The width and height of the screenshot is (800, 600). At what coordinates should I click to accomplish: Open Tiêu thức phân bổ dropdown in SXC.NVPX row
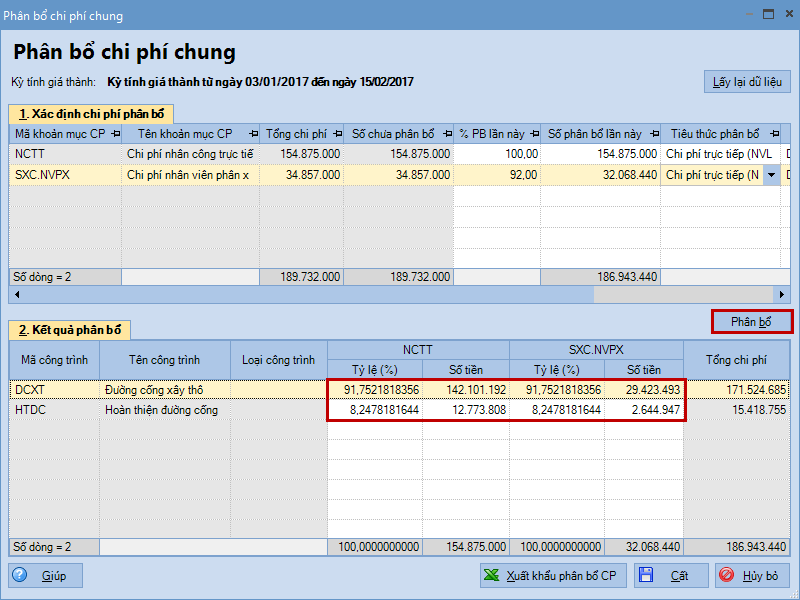(771, 175)
